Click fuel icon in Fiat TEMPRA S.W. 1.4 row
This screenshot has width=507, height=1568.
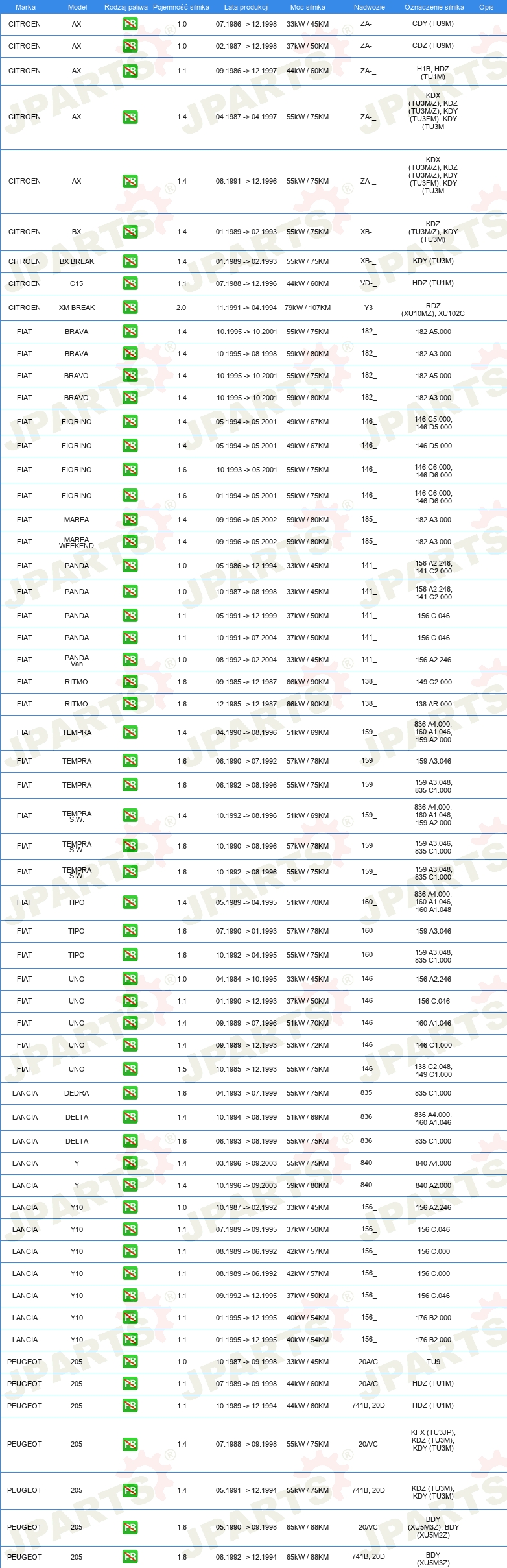130,815
